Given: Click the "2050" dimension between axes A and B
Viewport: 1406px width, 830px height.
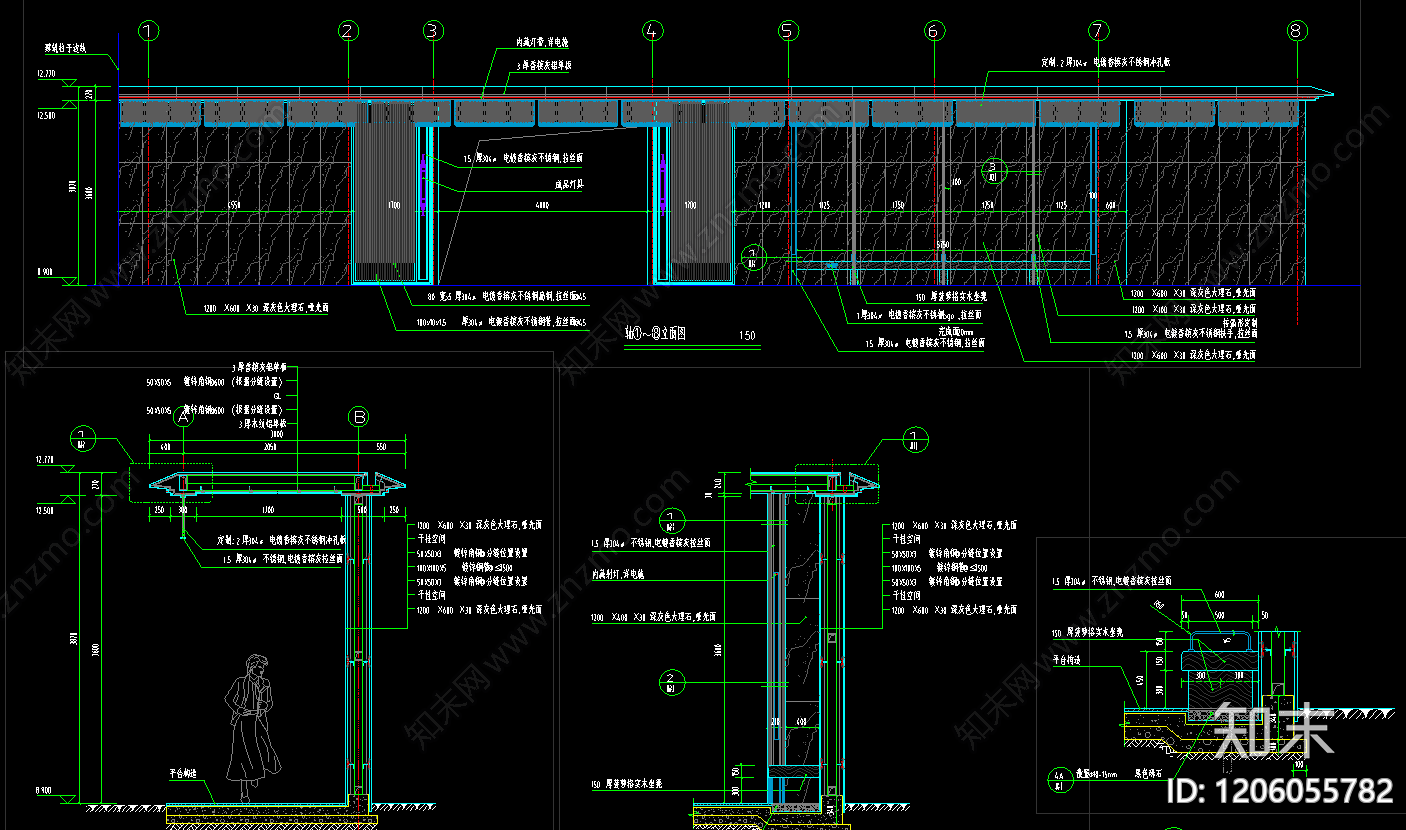Looking at the screenshot, I should point(270,449).
